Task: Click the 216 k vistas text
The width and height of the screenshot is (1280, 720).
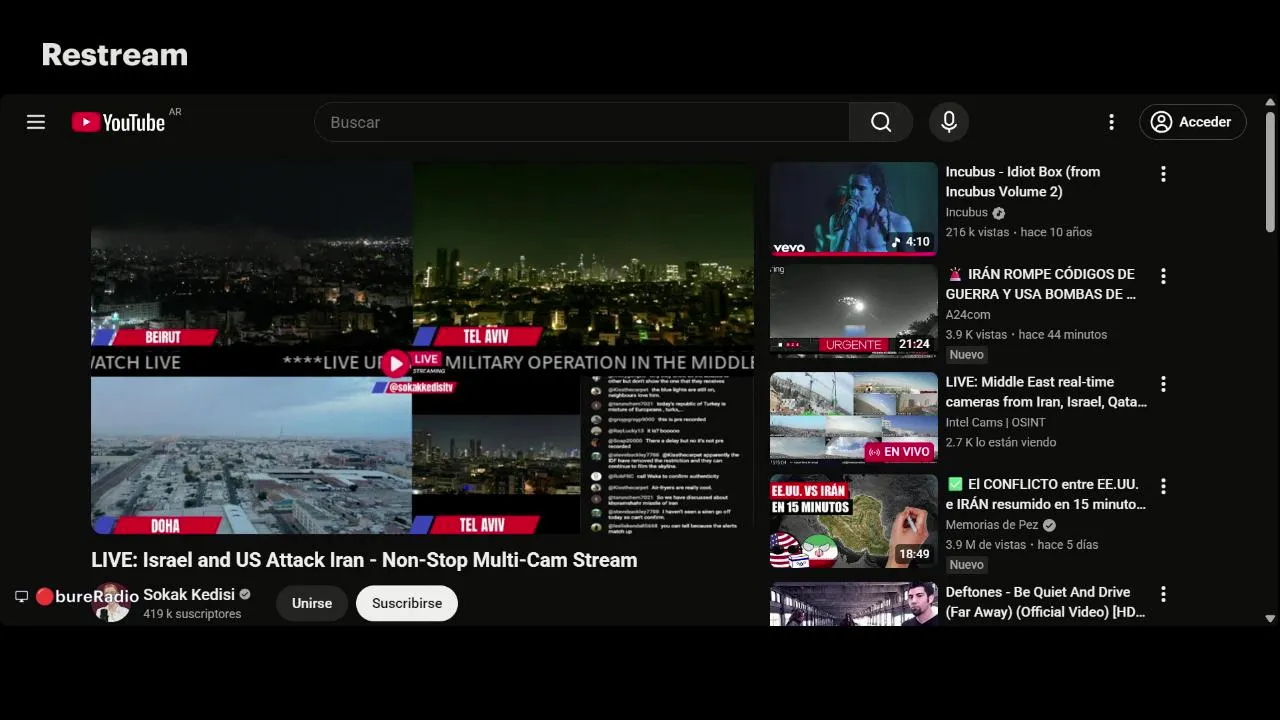Action: tap(978, 232)
